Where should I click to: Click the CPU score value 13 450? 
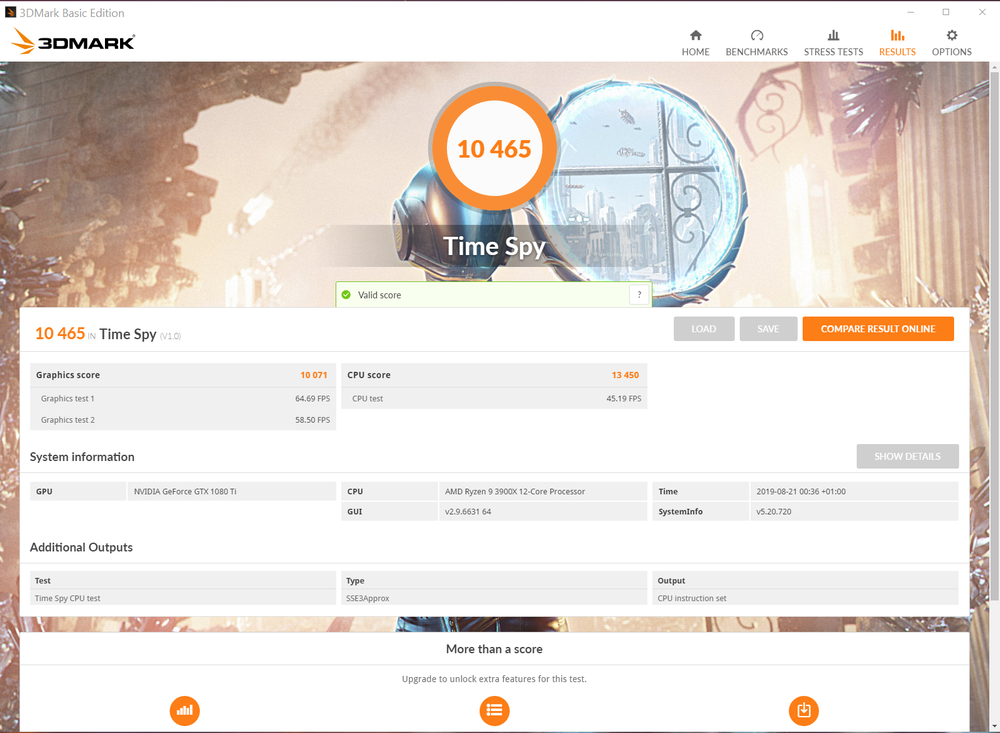coord(625,375)
